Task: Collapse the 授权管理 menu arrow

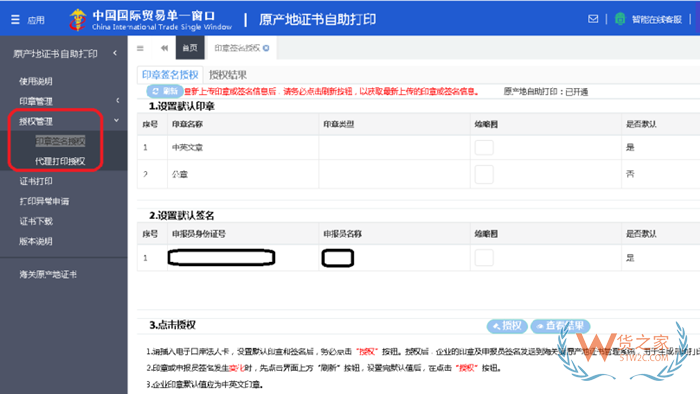Action: tap(117, 120)
